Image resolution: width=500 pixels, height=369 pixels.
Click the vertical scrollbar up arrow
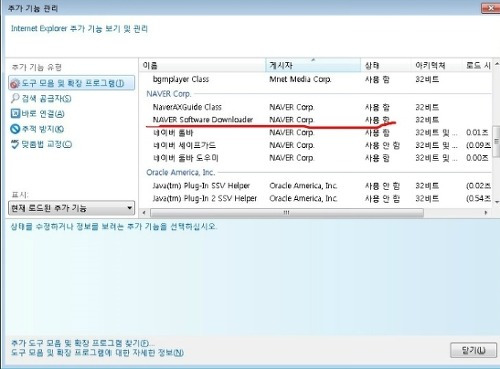(497, 63)
